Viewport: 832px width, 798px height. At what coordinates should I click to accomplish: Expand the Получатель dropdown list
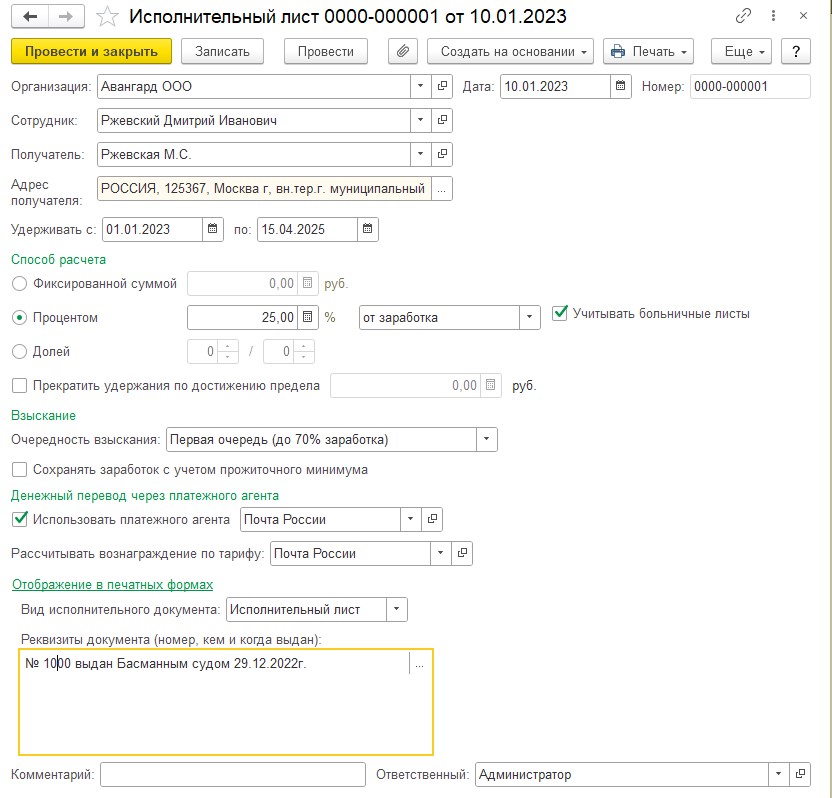pos(420,154)
